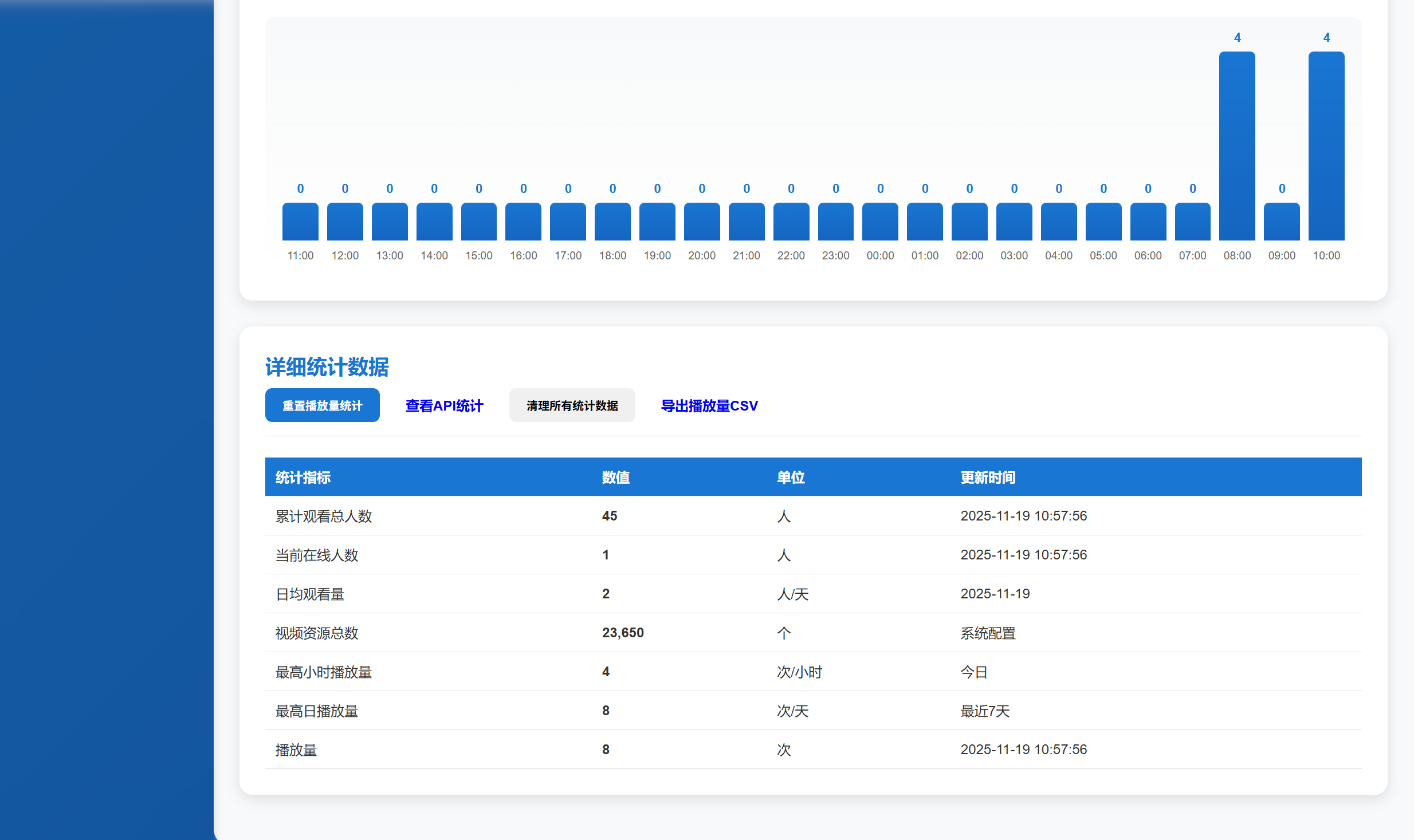Screen dimensions: 1414x840
Task: Sort by the 数值 column header
Action: [x=616, y=477]
